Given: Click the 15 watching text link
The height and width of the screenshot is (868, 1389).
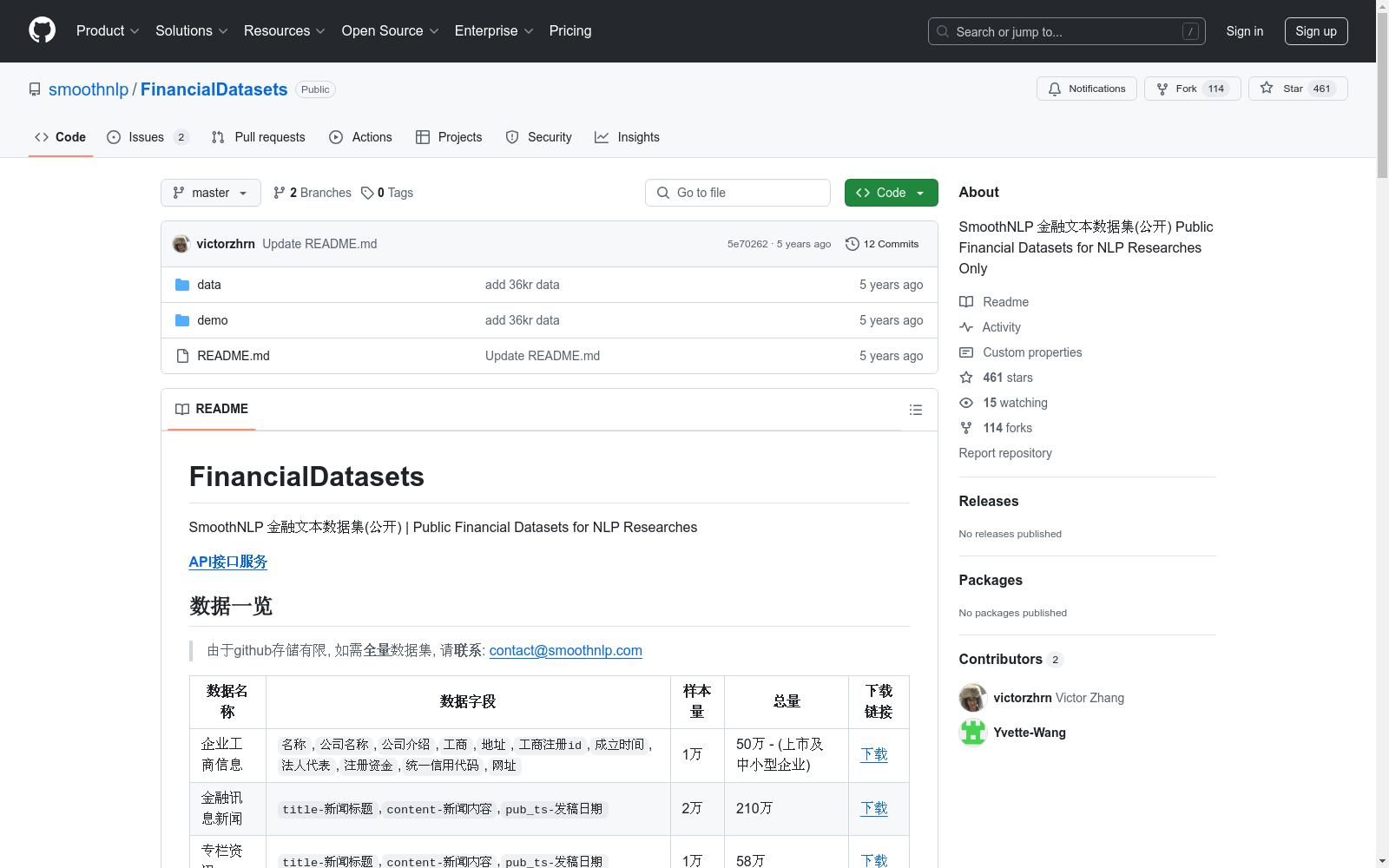Looking at the screenshot, I should point(1015,403).
